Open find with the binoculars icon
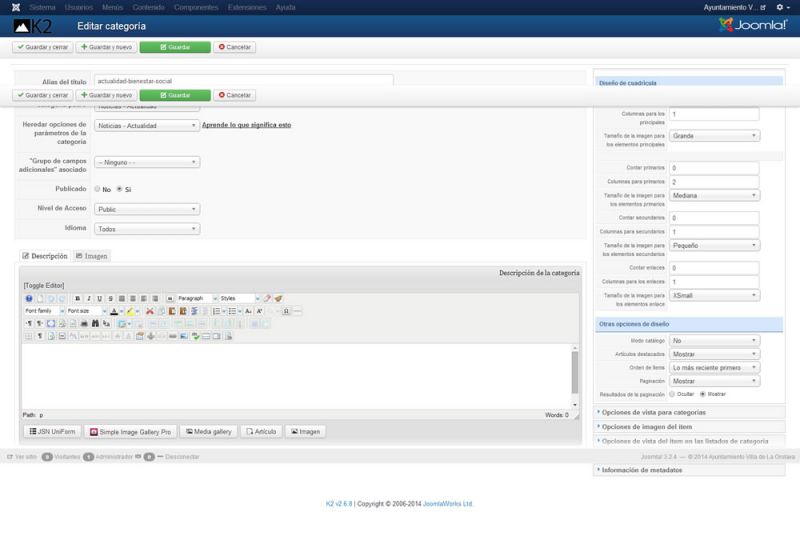 [x=95, y=323]
